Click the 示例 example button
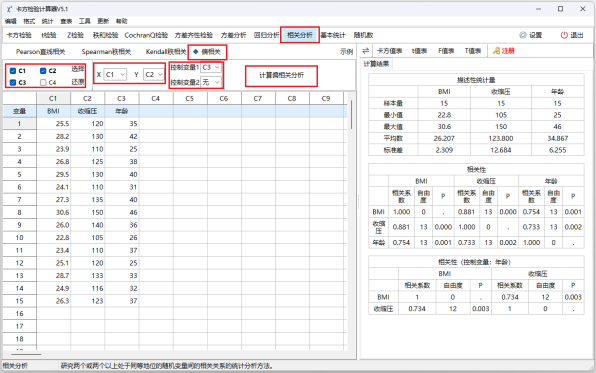Screen dimensions: 596x373 346,52
